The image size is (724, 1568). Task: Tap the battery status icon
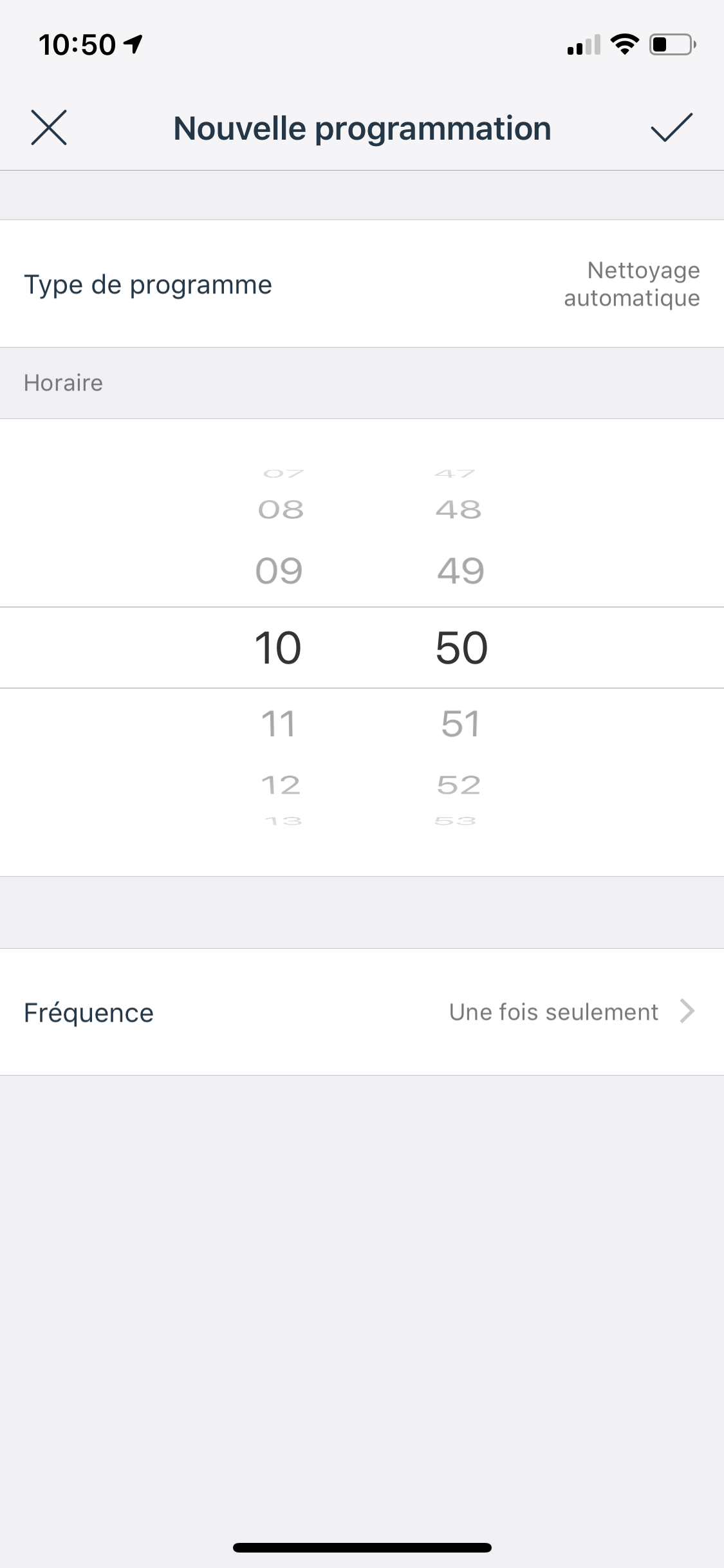673,44
